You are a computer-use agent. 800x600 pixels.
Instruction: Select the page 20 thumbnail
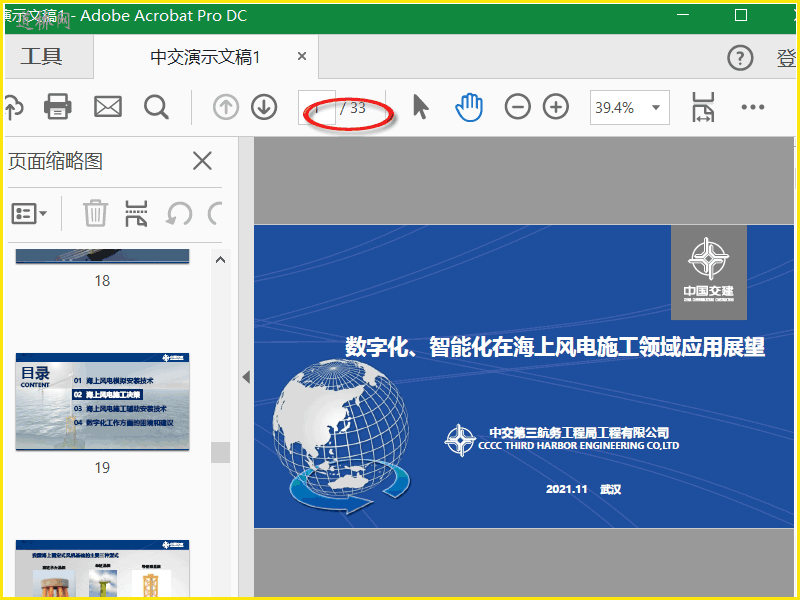coord(103,568)
